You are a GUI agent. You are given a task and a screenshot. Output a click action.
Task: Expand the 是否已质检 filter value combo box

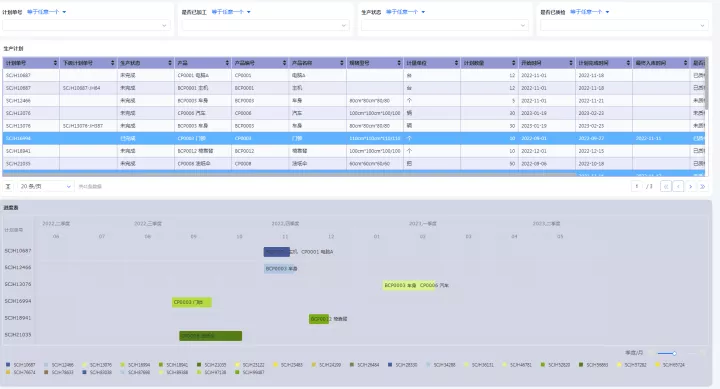point(624,25)
